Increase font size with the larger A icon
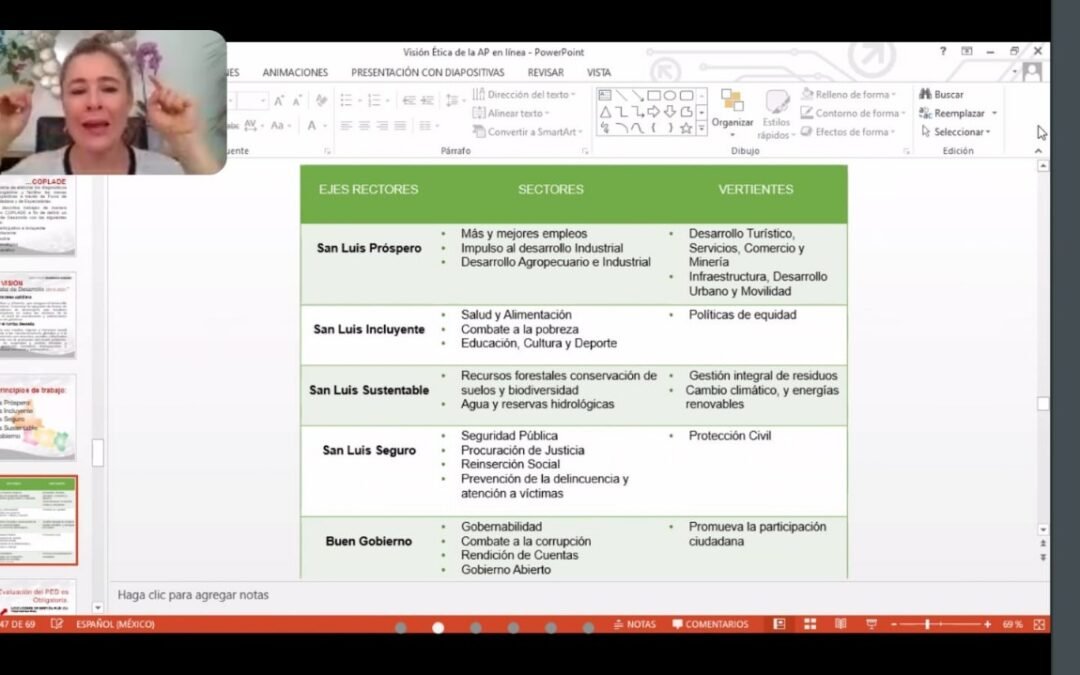1080x675 pixels. point(278,101)
